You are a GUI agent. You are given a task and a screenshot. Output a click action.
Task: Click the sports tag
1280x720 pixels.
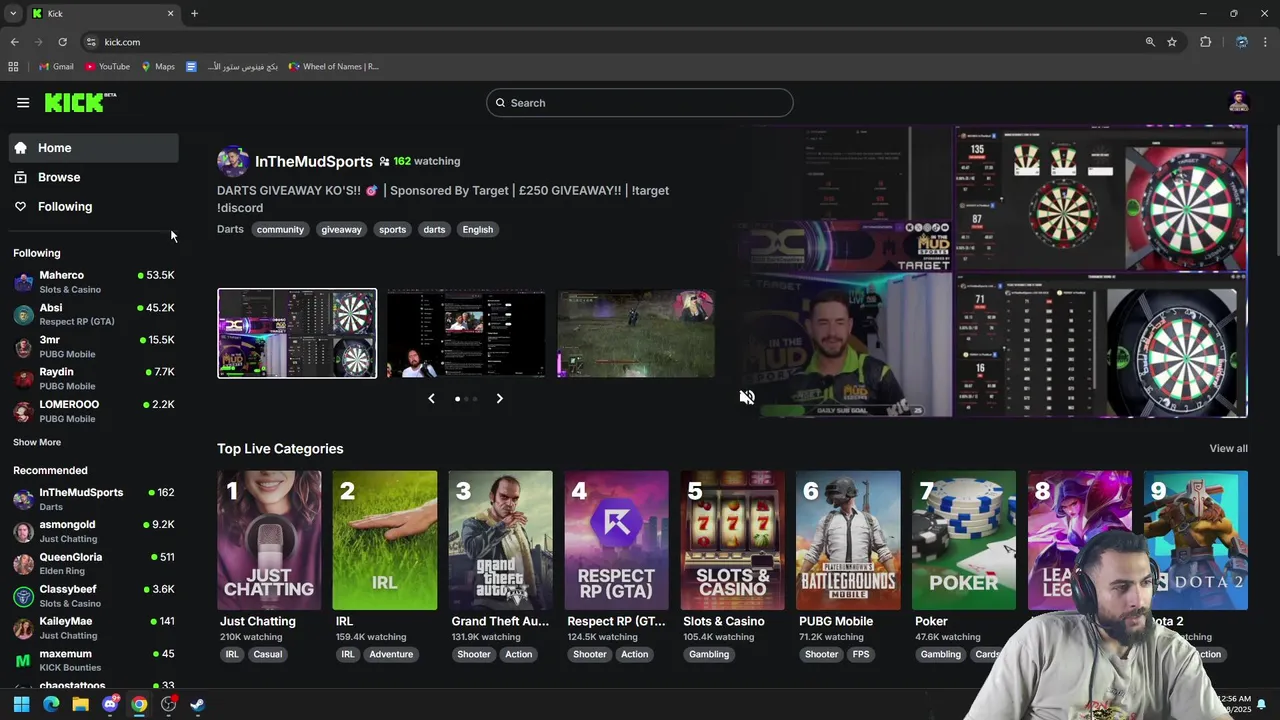tap(392, 229)
